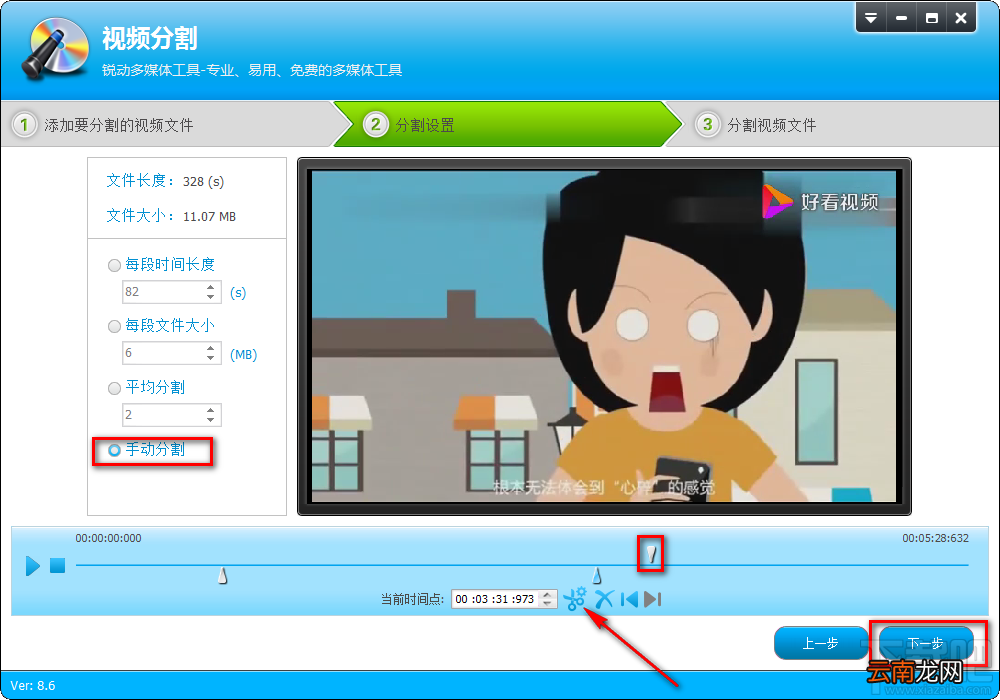Image resolution: width=1000 pixels, height=700 pixels.
Task: Click the disc flashlight application logo
Action: pyautogui.click(x=55, y=48)
